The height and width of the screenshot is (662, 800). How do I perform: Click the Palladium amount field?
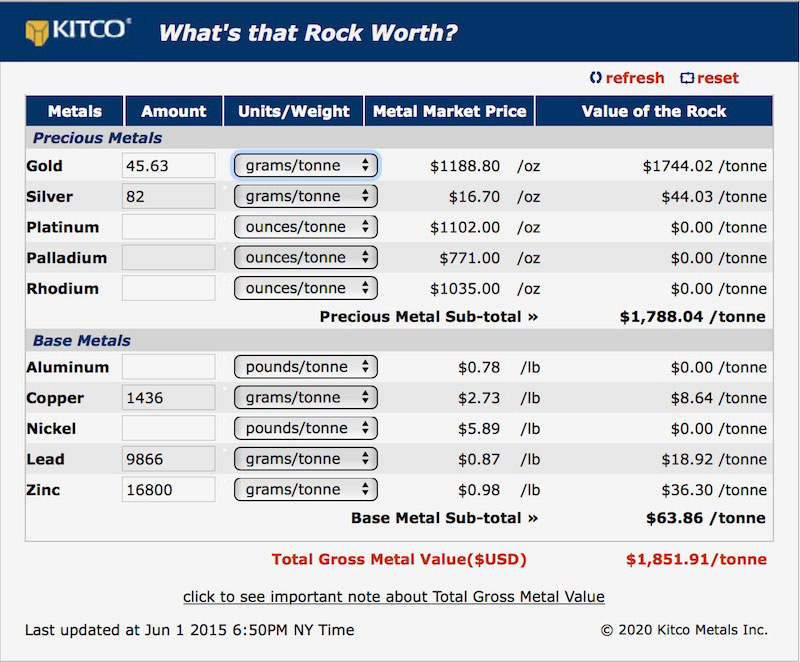(x=168, y=258)
